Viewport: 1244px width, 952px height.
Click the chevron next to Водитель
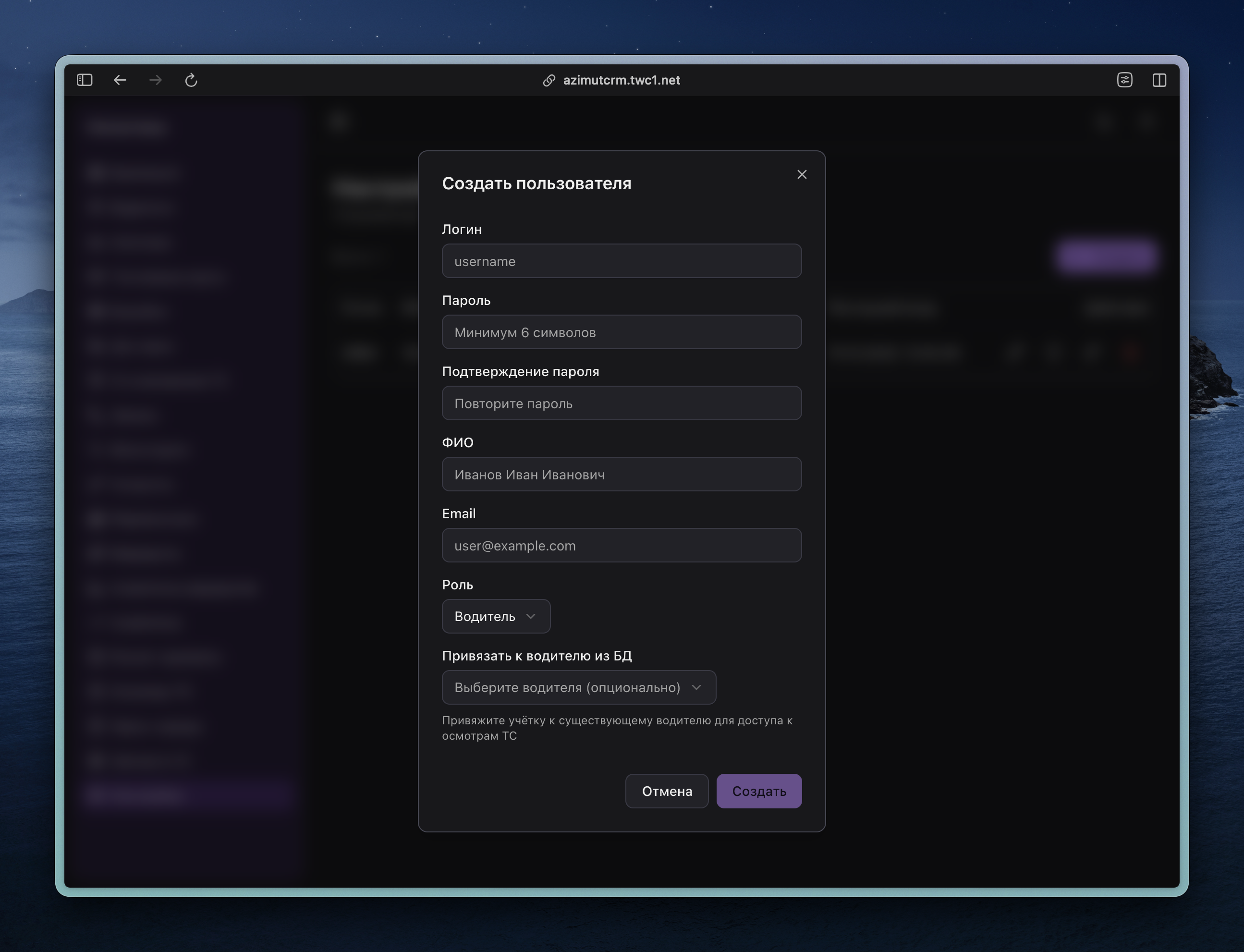click(x=531, y=617)
